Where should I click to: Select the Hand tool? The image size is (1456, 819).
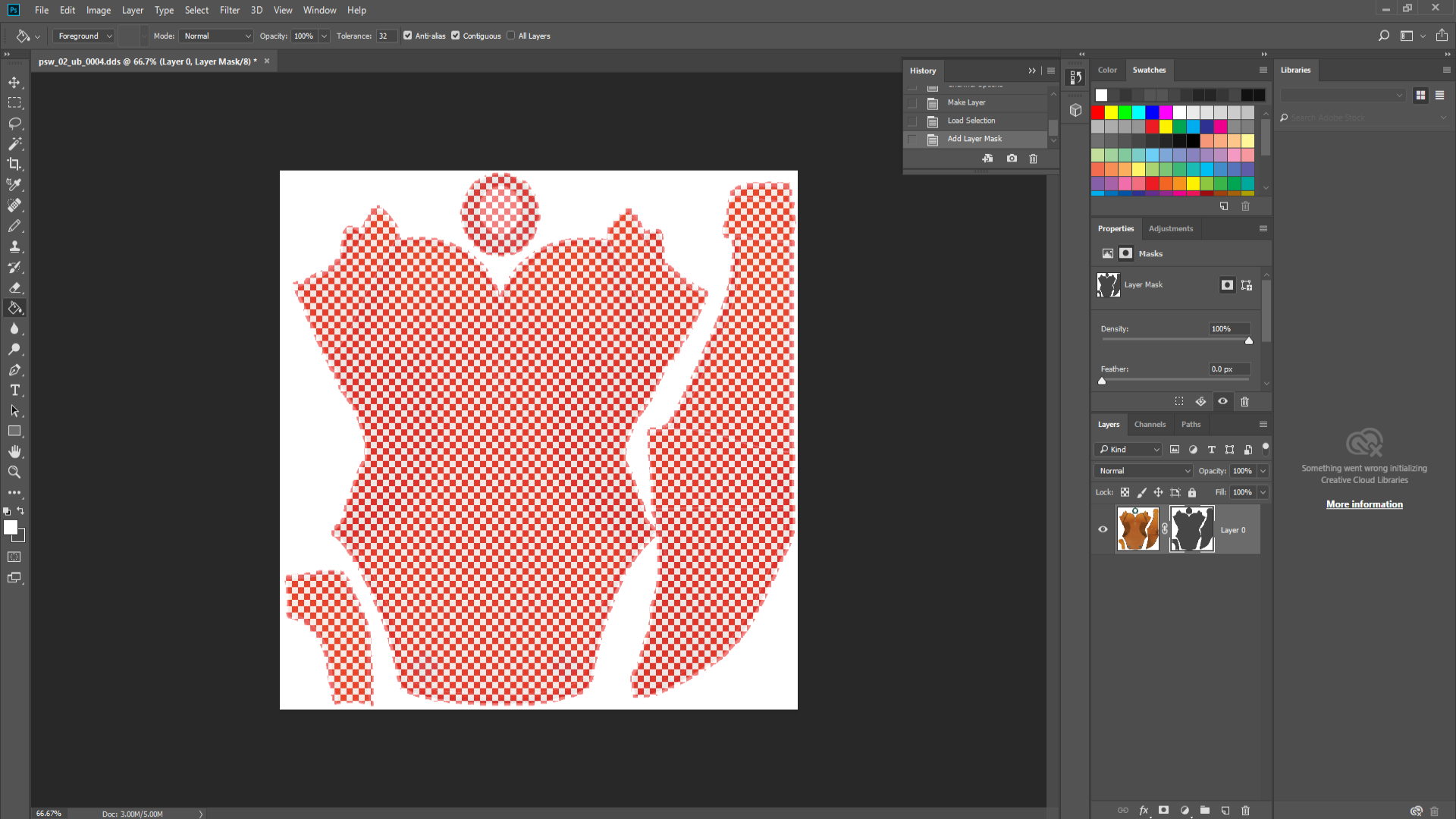(14, 451)
